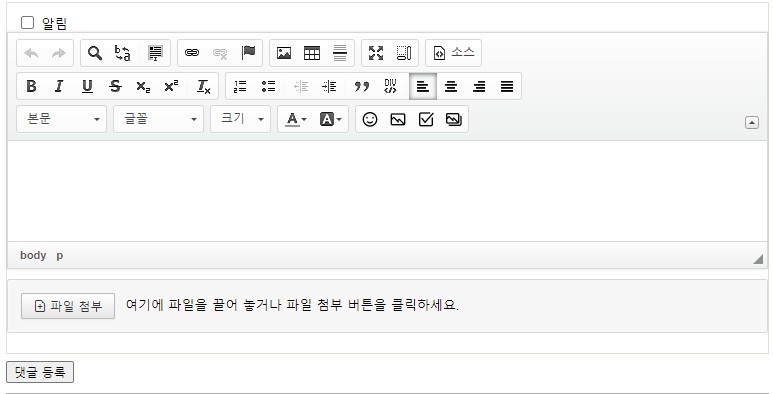Insert a hyperlink with link icon
The width and height of the screenshot is (773, 394).
click(192, 53)
